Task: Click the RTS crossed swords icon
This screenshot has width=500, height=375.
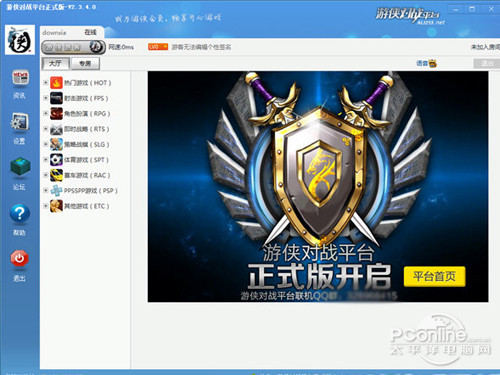Action: click(56, 129)
